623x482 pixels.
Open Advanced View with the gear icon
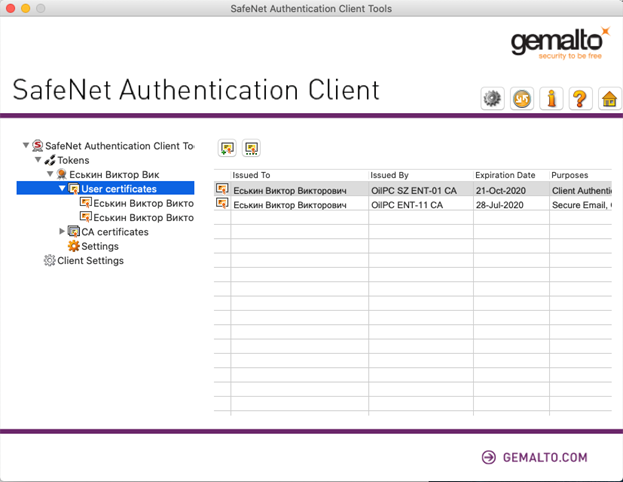[x=492, y=99]
